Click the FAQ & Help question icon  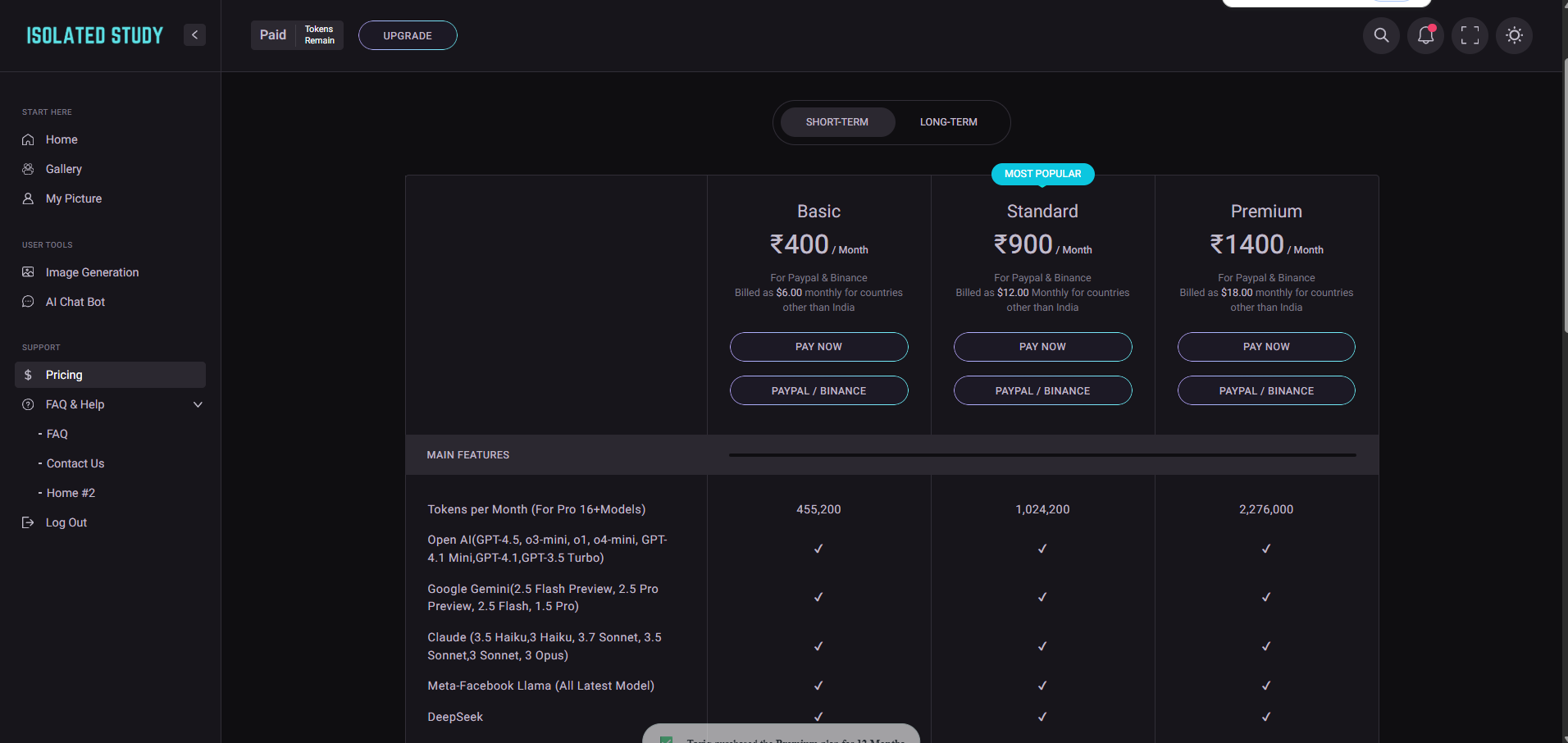coord(28,404)
